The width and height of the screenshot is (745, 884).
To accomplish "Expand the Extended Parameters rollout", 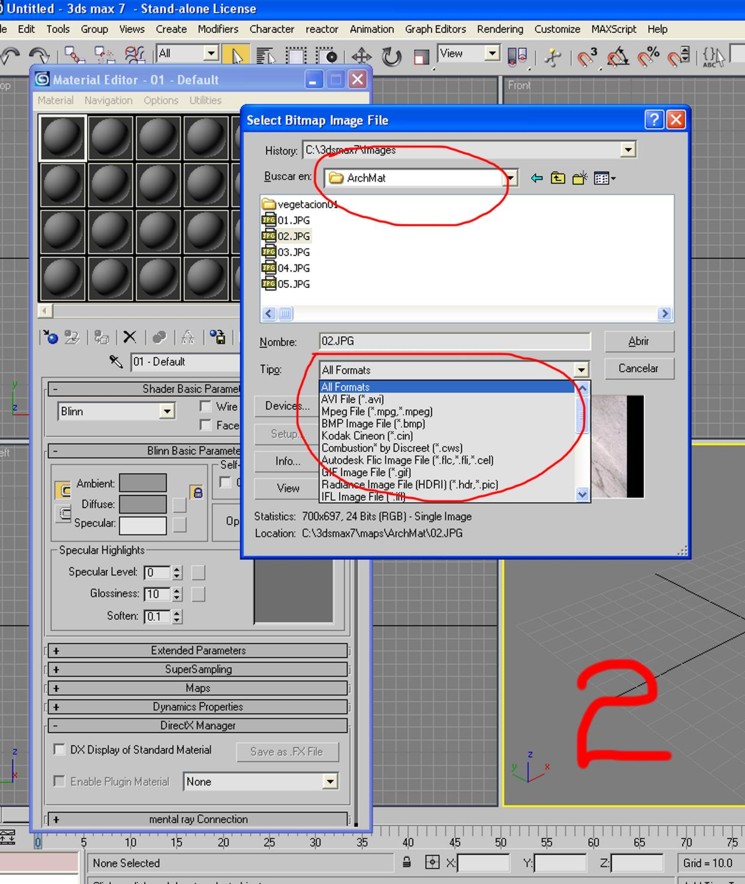I will (x=198, y=651).
